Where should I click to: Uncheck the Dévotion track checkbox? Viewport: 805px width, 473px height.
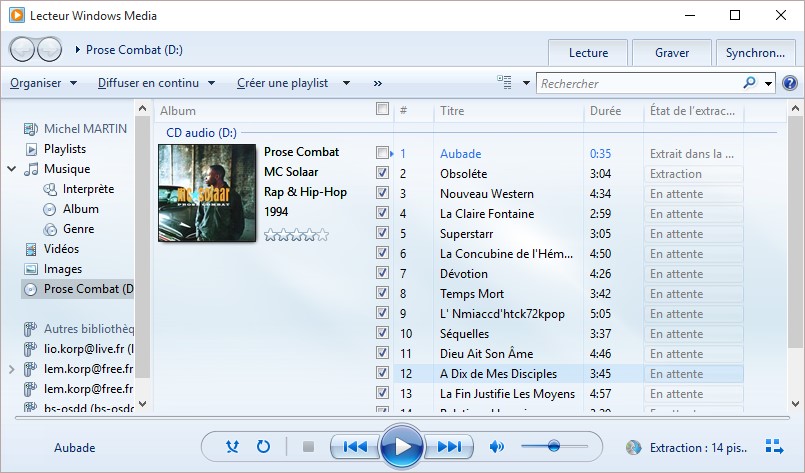pos(382,273)
